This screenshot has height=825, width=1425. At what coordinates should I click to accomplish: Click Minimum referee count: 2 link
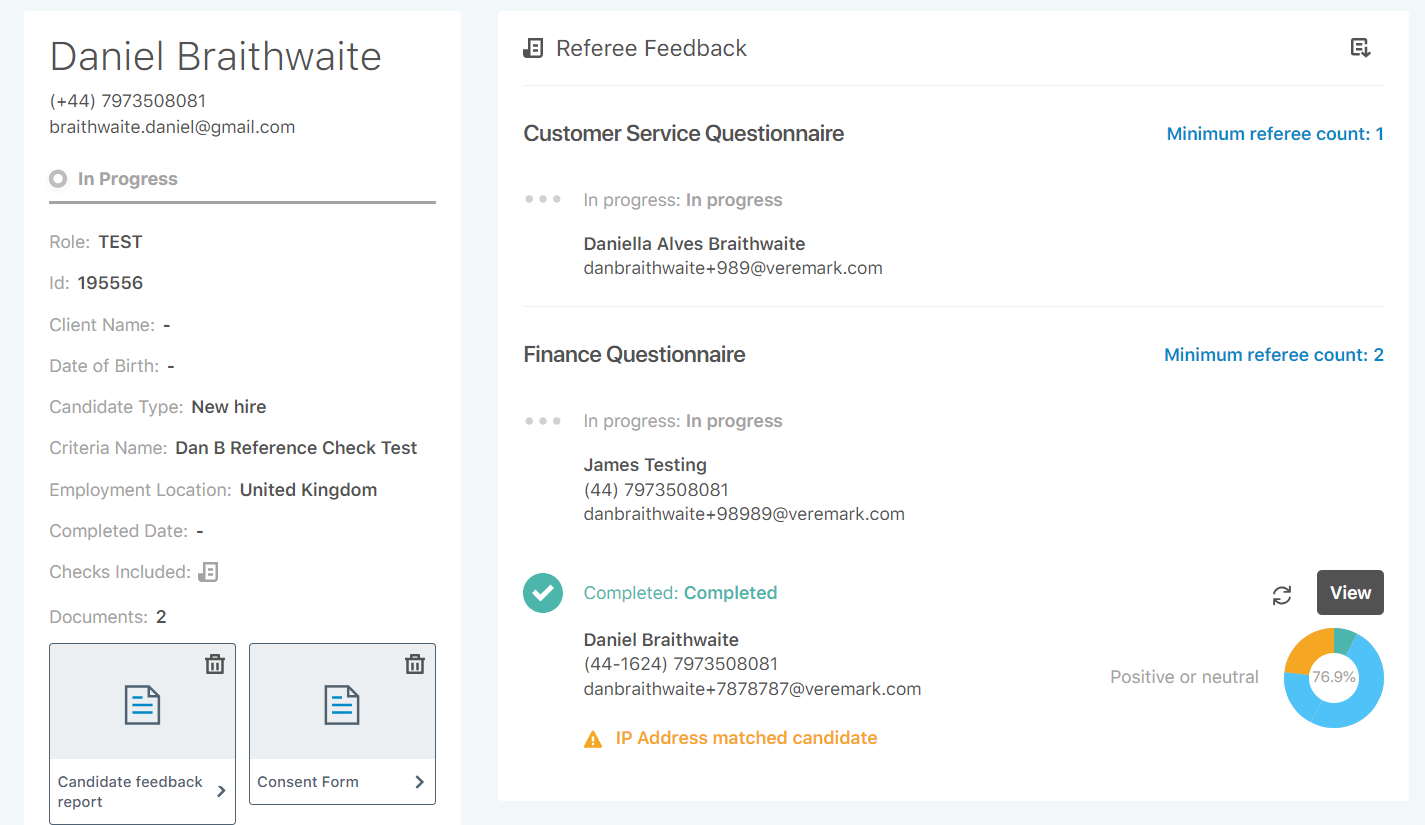[1274, 355]
